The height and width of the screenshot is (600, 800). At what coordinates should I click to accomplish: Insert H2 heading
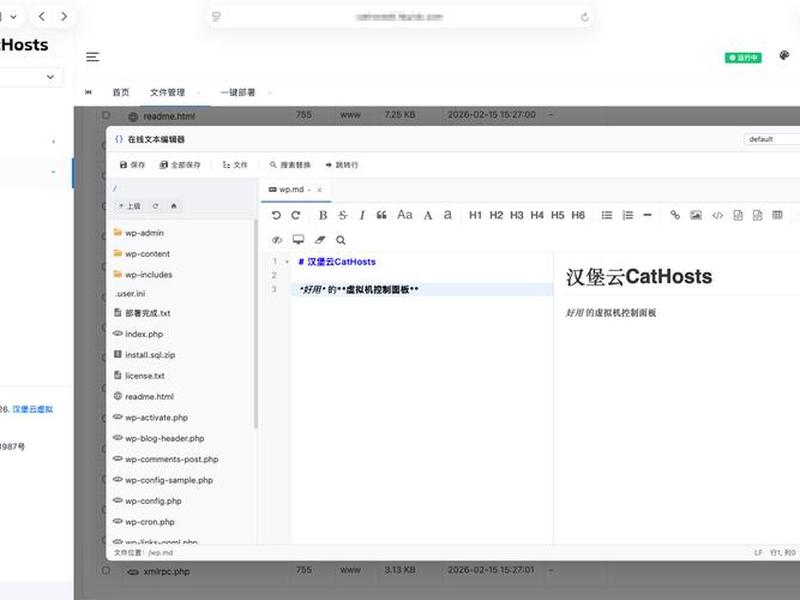(x=496, y=215)
